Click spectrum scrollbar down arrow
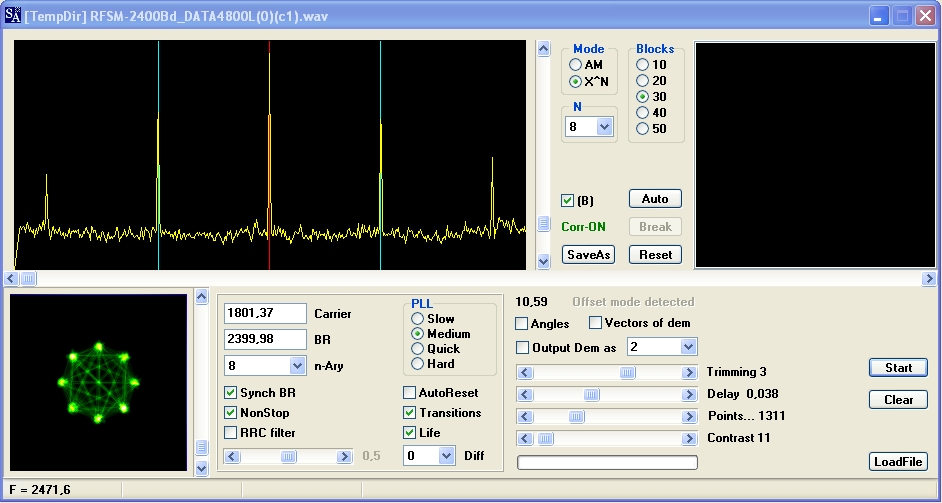Screen dimensions: 942x503 click(x=544, y=261)
